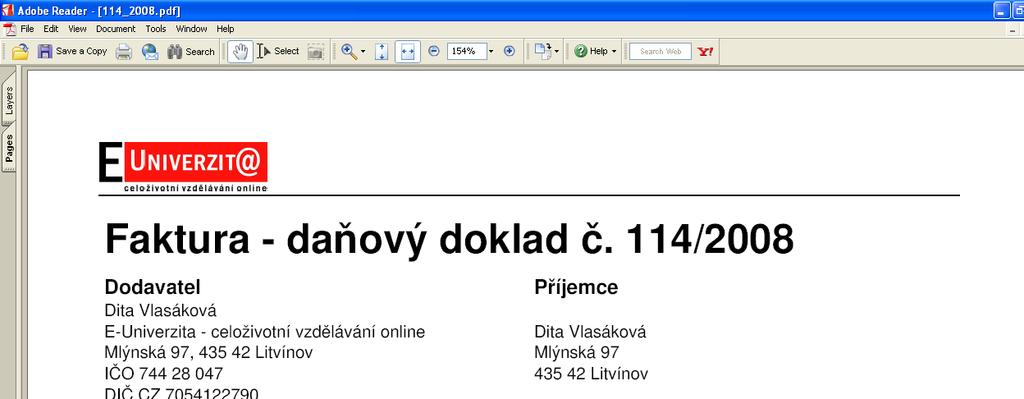Open the Edit menu
This screenshot has height=399, width=1024.
click(51, 29)
